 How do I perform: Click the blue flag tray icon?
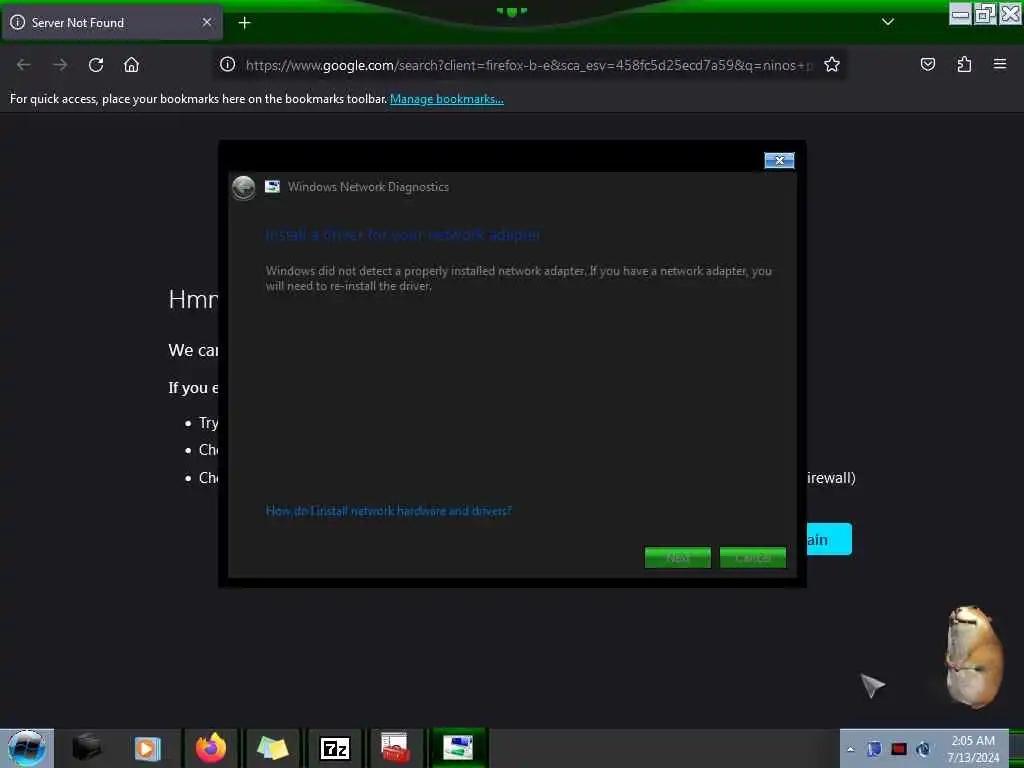pyautogui.click(x=874, y=749)
